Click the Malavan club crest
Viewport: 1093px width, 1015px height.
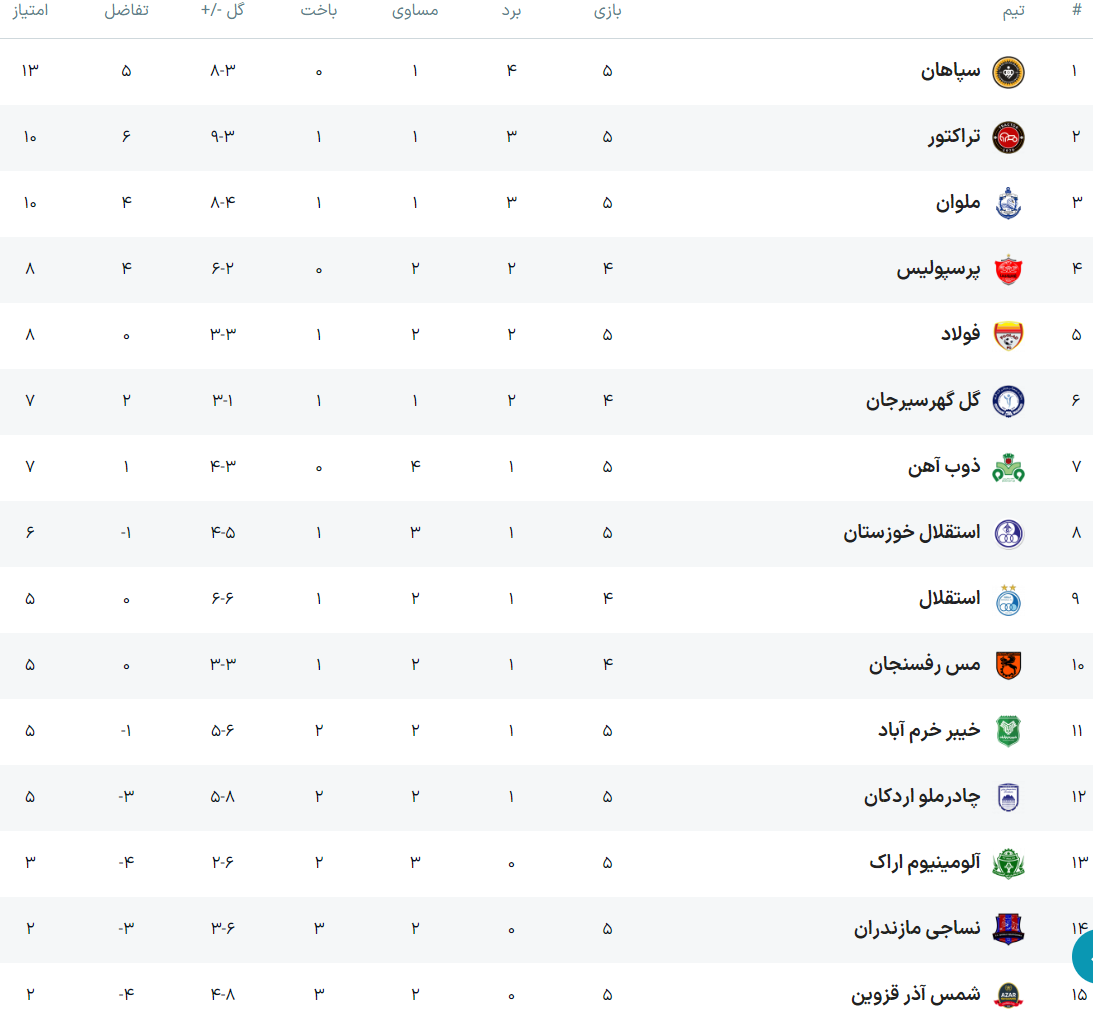tap(1008, 204)
